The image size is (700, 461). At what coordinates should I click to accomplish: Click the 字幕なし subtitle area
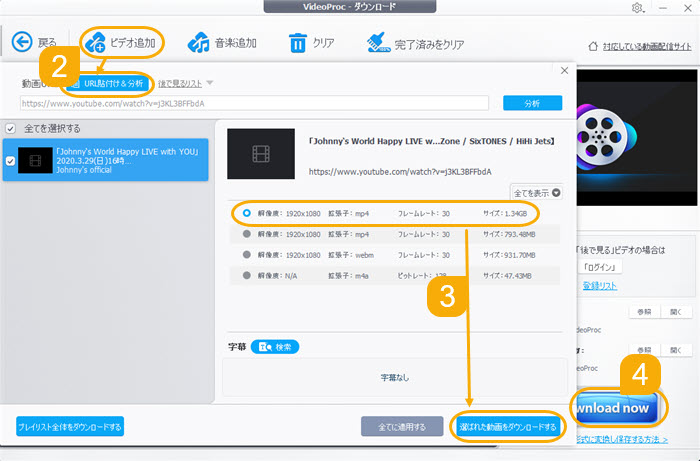(395, 378)
